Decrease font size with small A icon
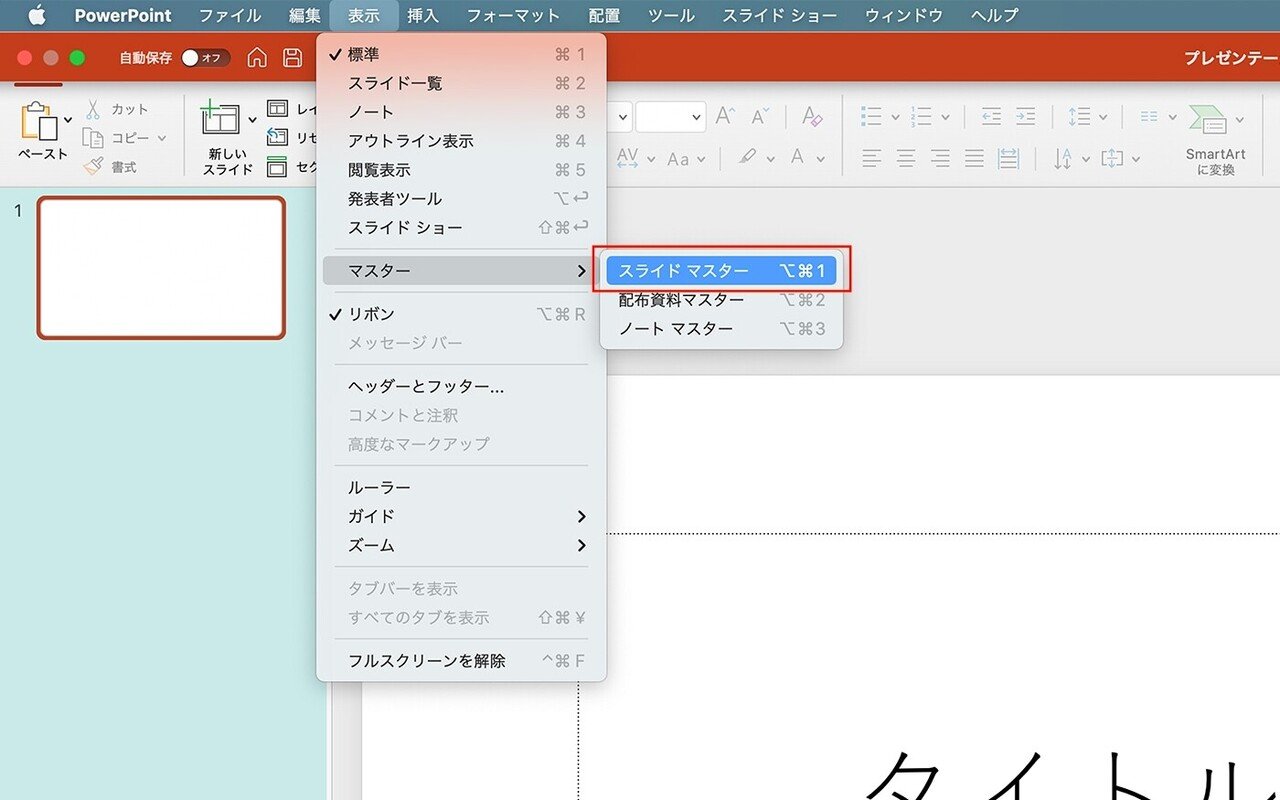The image size is (1280, 800). 759,117
